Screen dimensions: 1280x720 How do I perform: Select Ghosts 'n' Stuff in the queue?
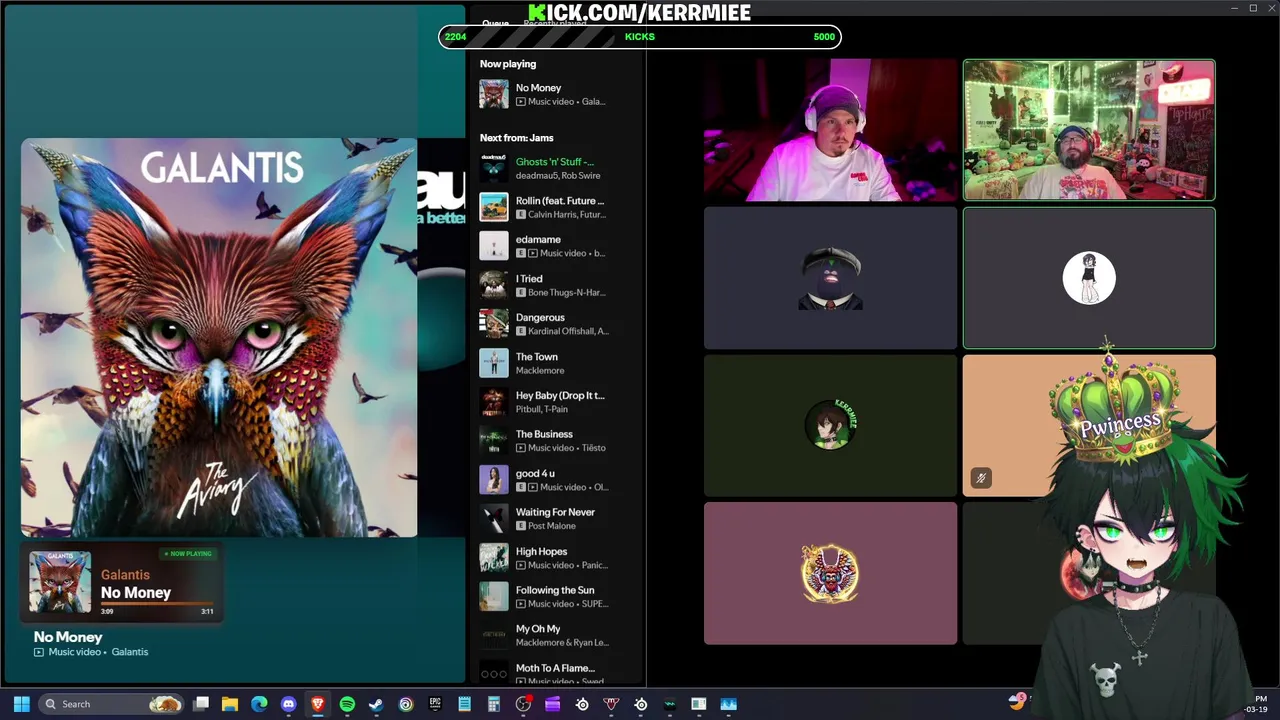[555, 161]
